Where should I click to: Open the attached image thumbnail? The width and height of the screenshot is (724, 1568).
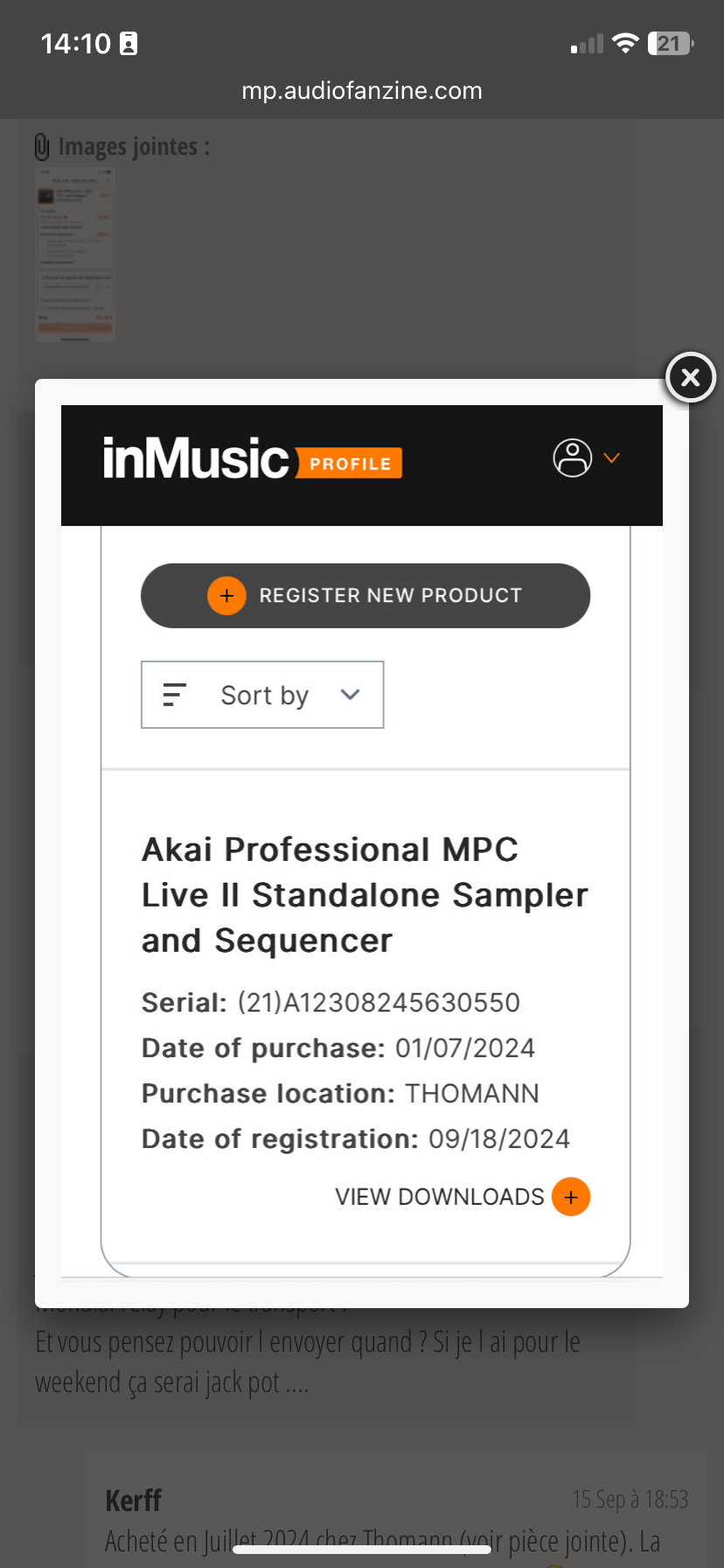point(75,254)
